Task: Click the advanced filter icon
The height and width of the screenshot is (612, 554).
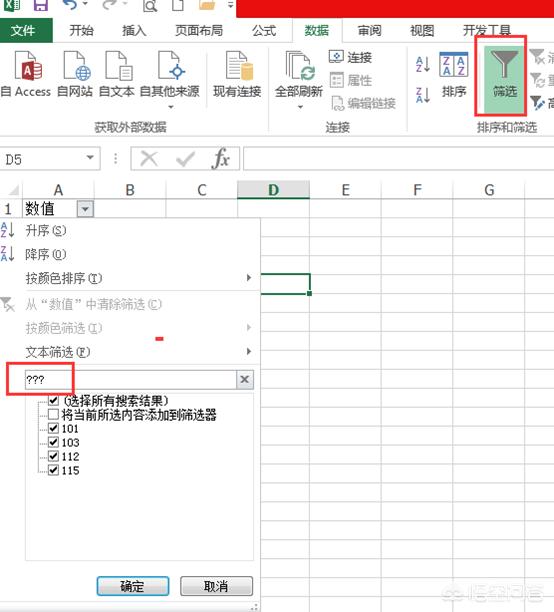Action: (x=537, y=103)
